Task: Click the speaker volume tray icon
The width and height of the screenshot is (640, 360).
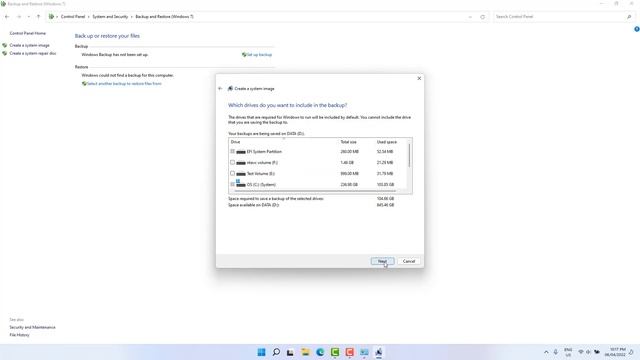Action: tap(589, 352)
